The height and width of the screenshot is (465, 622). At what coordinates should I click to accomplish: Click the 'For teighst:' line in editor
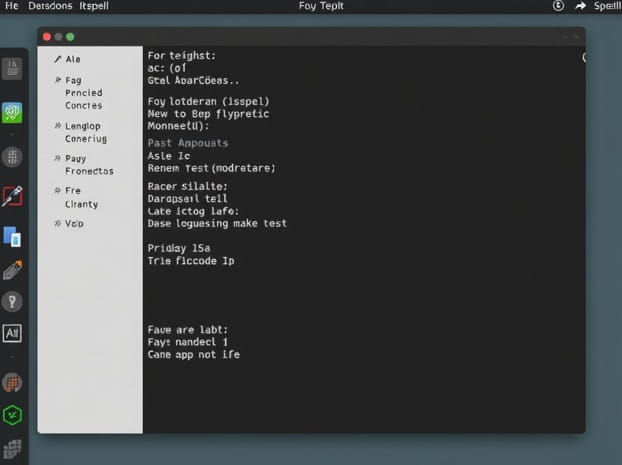tap(182, 56)
